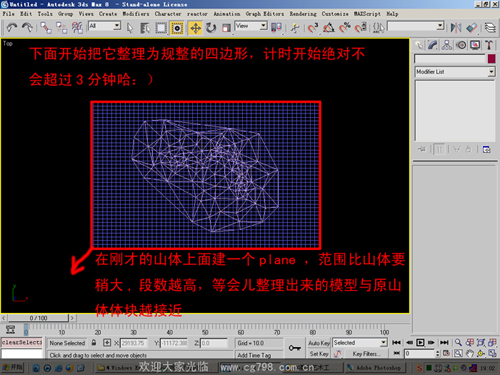Click the Align tool icon
Viewport: 500px width, 375px height.
(471, 28)
